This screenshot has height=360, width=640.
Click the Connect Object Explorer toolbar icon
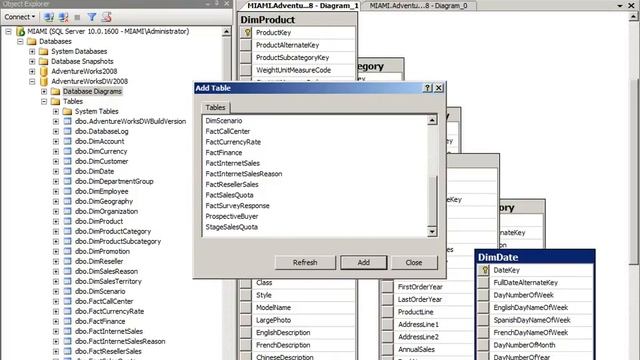click(x=49, y=17)
